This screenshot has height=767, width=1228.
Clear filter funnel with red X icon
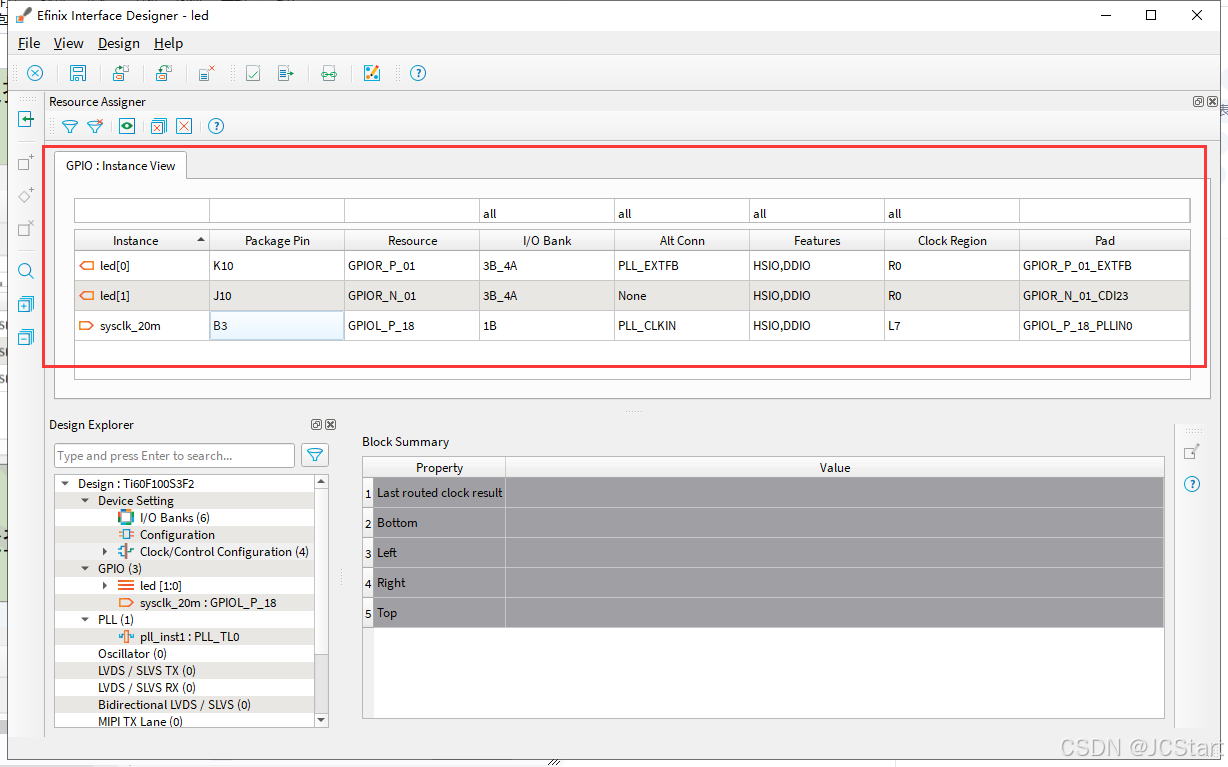(95, 126)
